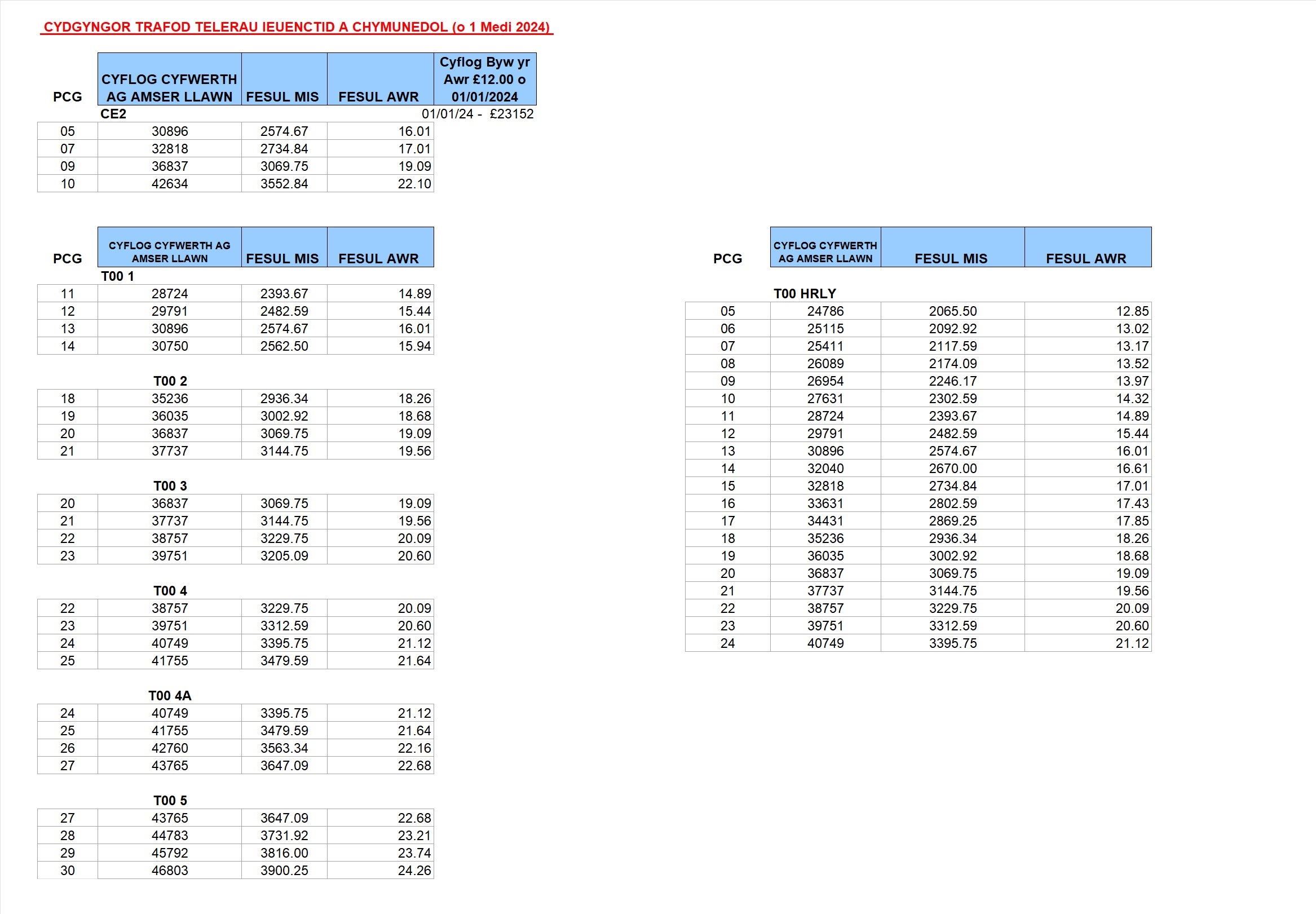This screenshot has height=914, width=1316.
Task: Select salary 25411 in HRLY row 07
Action: point(825,346)
